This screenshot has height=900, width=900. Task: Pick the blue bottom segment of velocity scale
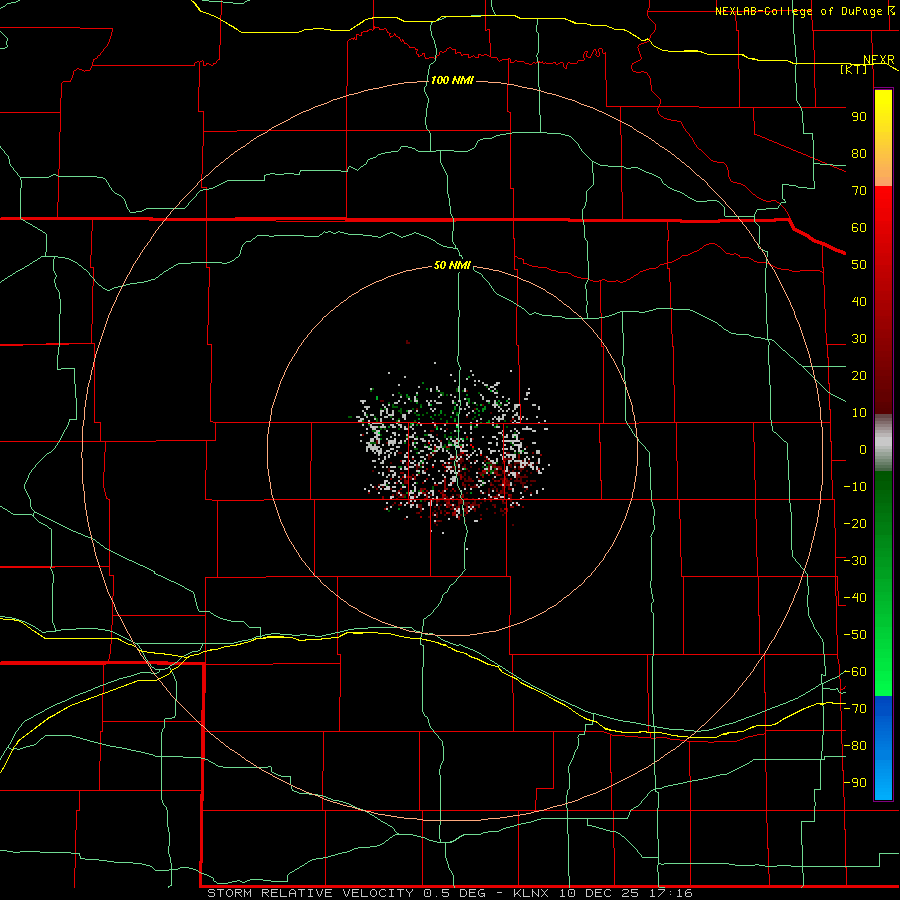click(x=883, y=748)
